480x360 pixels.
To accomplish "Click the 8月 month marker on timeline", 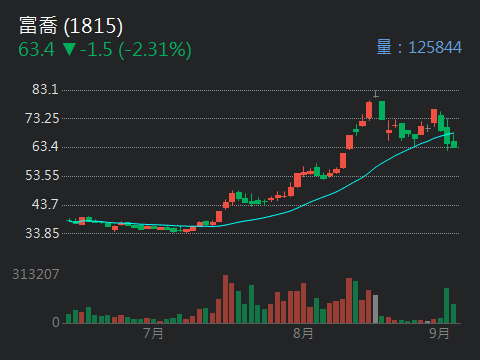I will click(303, 333).
